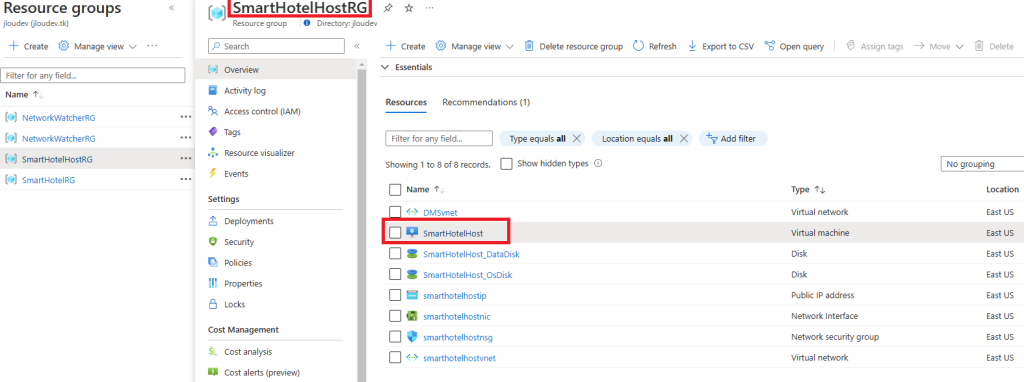This screenshot has width=1024, height=382.
Task: Check the SmartHotelHost_OsDisk row checkbox
Action: (394, 274)
